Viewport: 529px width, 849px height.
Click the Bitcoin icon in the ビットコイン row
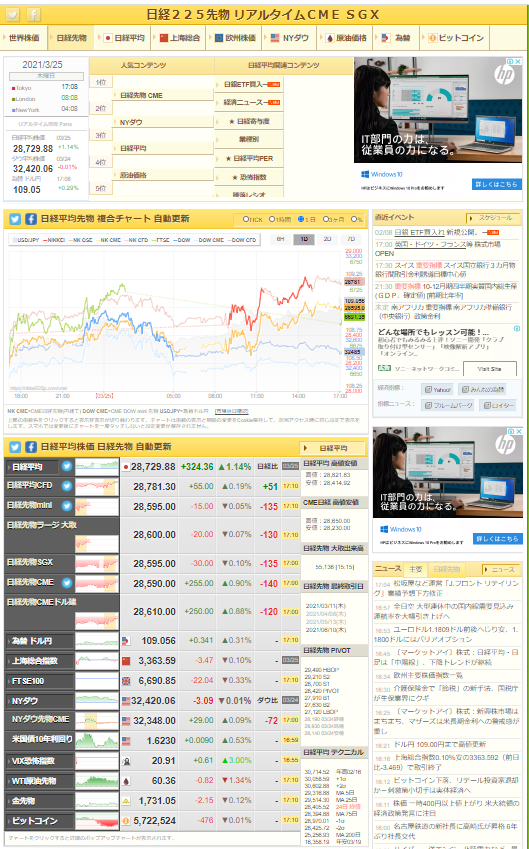[x=126, y=820]
